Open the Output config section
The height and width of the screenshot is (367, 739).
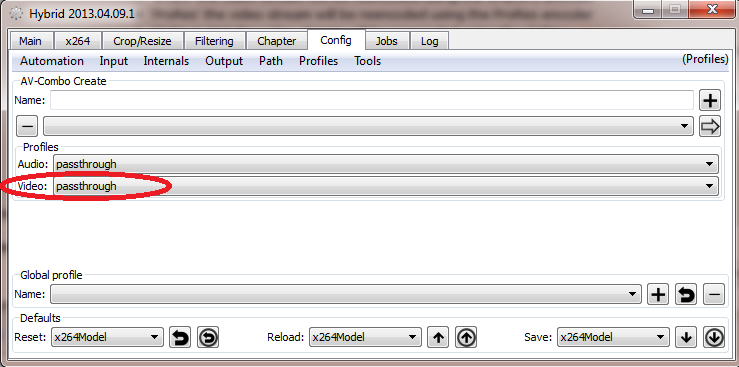[x=224, y=61]
